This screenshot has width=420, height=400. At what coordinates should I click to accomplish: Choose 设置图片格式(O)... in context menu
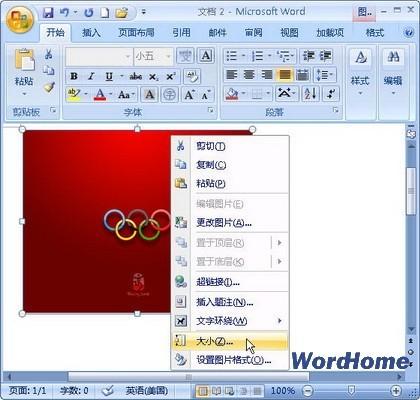pyautogui.click(x=230, y=360)
